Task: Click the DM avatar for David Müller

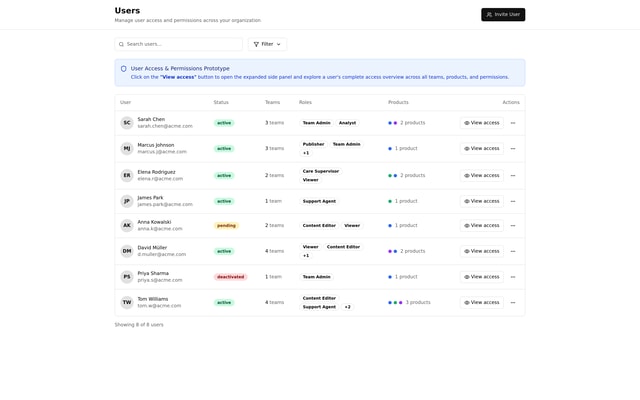Action: pos(127,251)
